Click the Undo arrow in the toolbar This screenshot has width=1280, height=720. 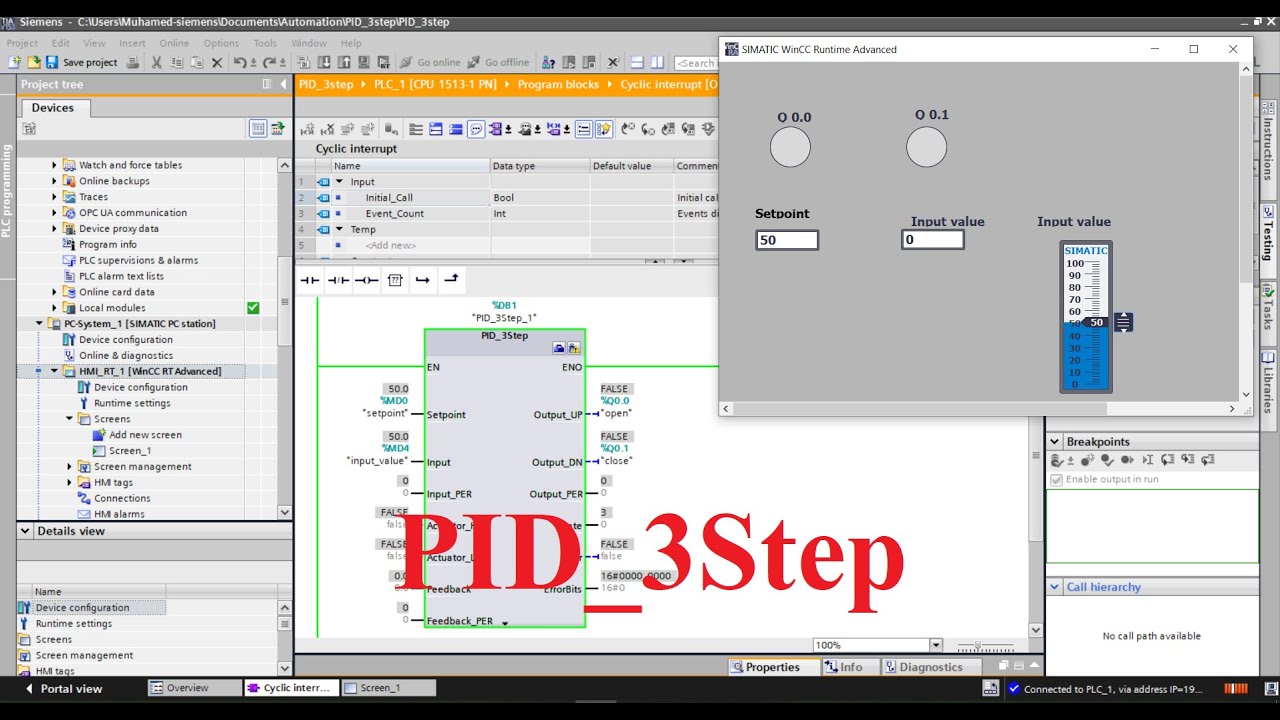[239, 62]
